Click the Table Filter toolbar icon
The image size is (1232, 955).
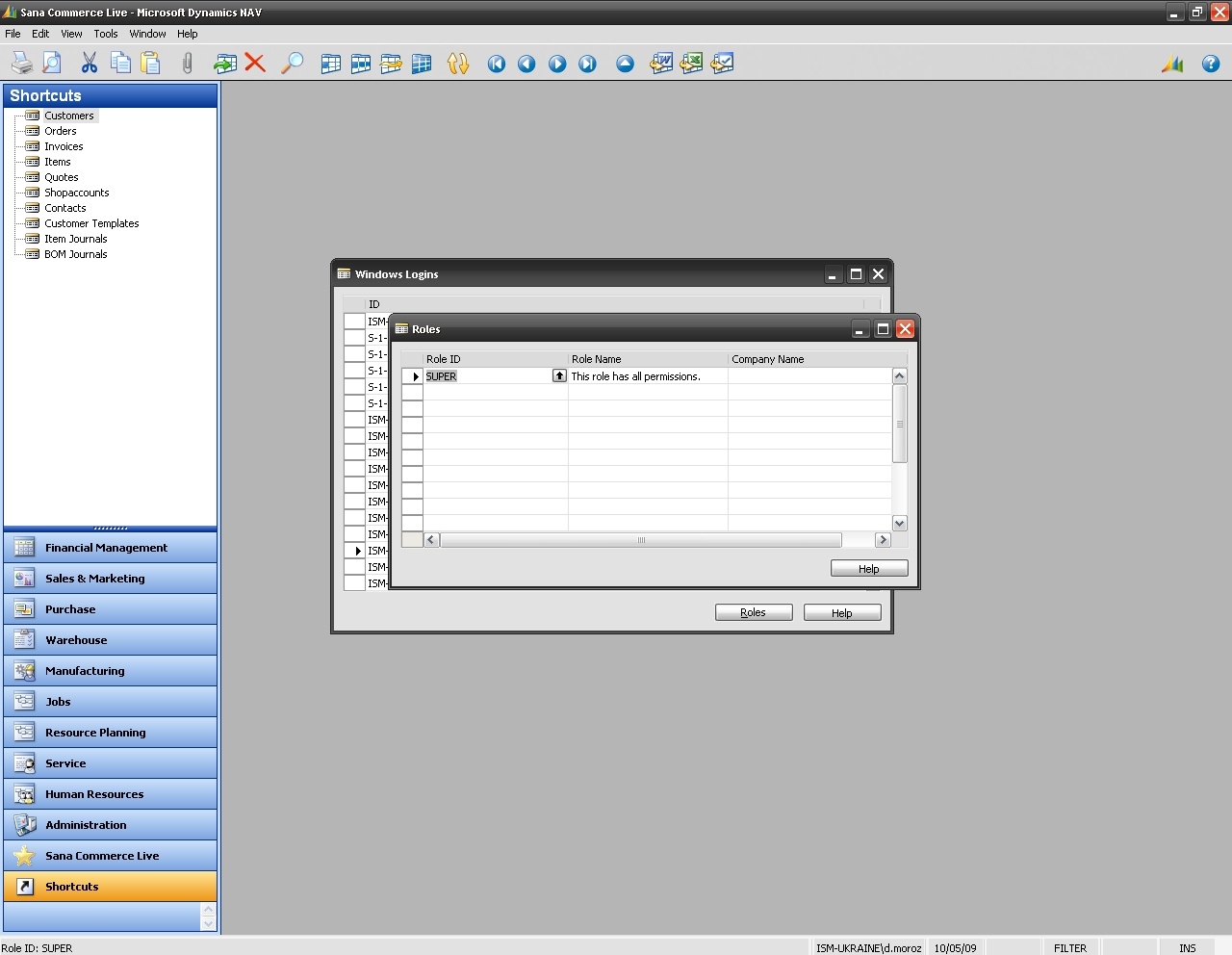point(361,64)
